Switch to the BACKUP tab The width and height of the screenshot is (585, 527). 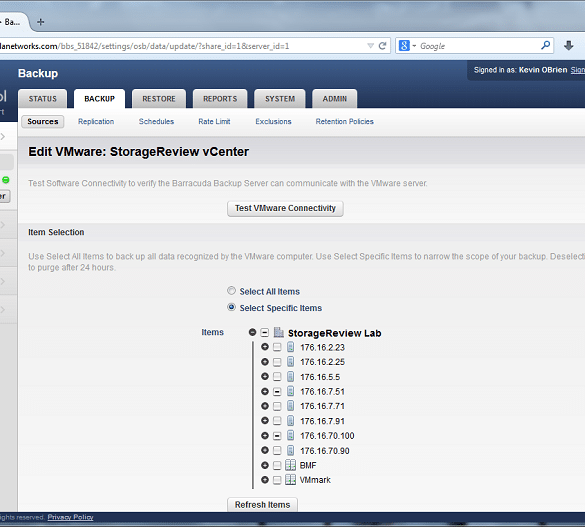(x=99, y=99)
